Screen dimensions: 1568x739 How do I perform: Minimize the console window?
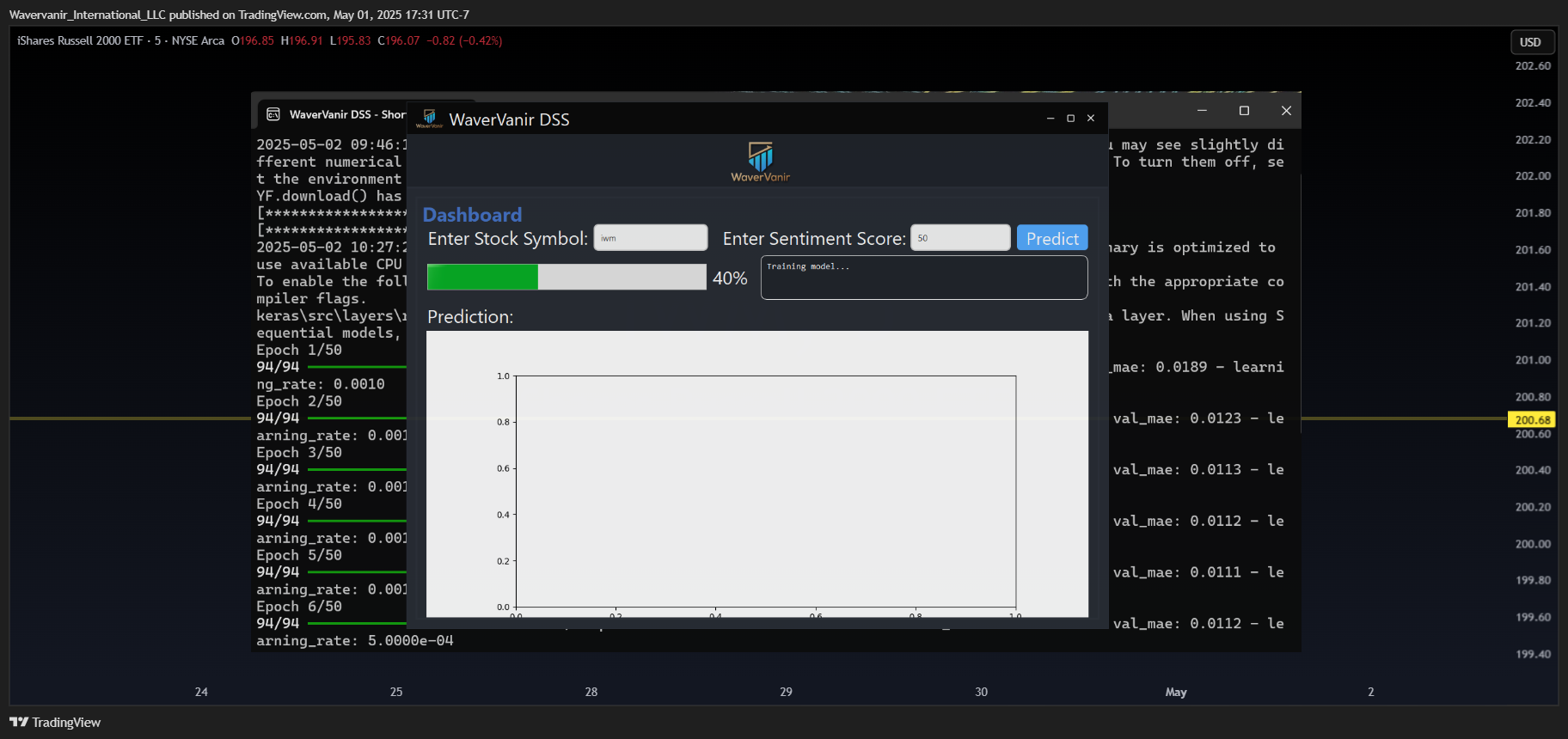(x=1202, y=110)
